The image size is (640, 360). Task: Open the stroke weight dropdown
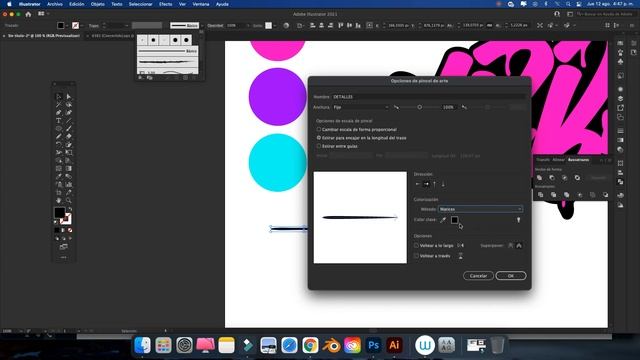coord(127,25)
